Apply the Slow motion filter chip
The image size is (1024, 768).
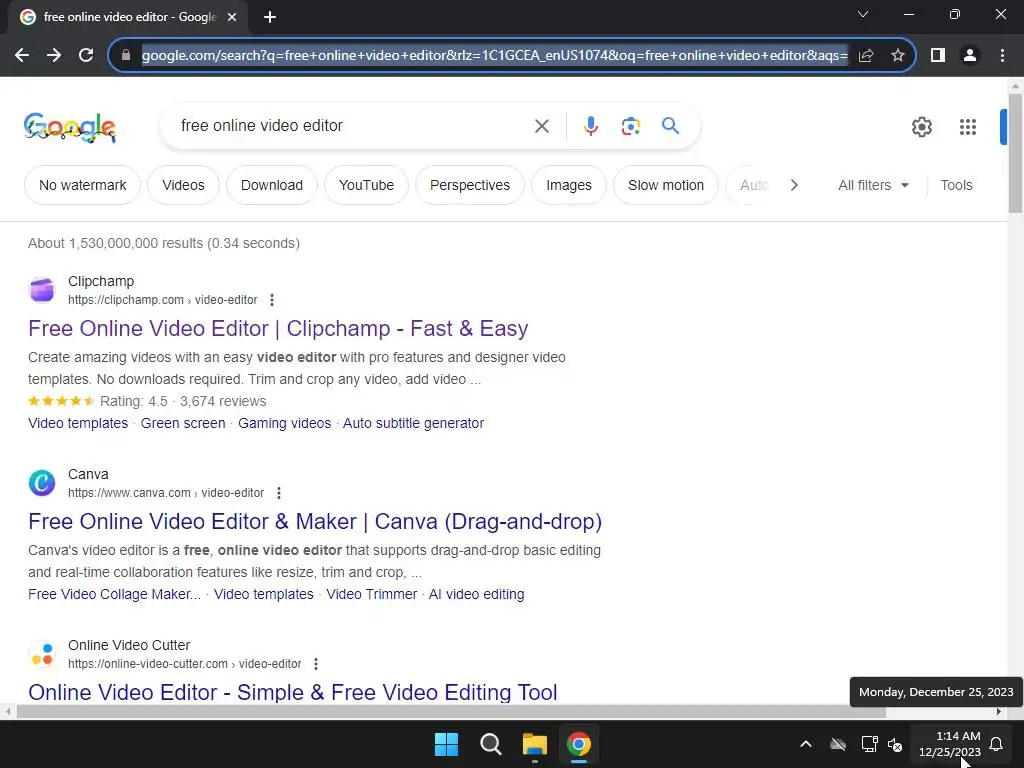(665, 185)
